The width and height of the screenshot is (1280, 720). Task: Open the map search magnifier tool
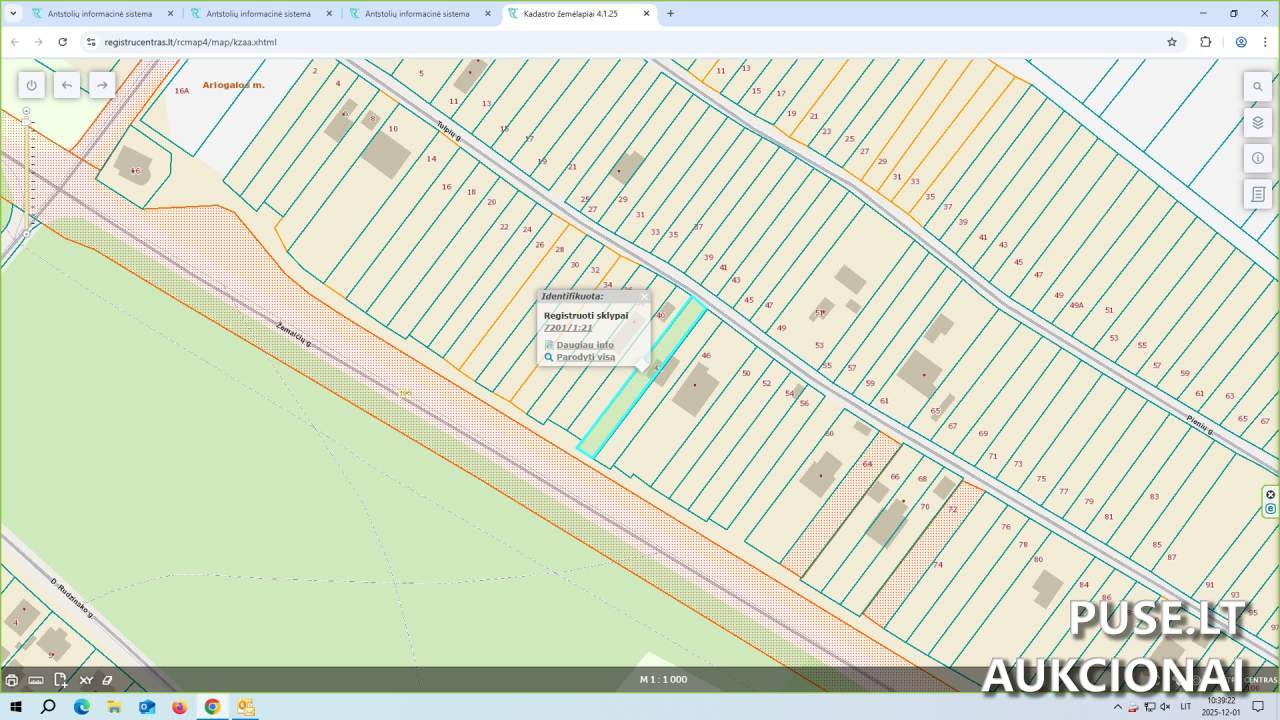pos(1258,87)
